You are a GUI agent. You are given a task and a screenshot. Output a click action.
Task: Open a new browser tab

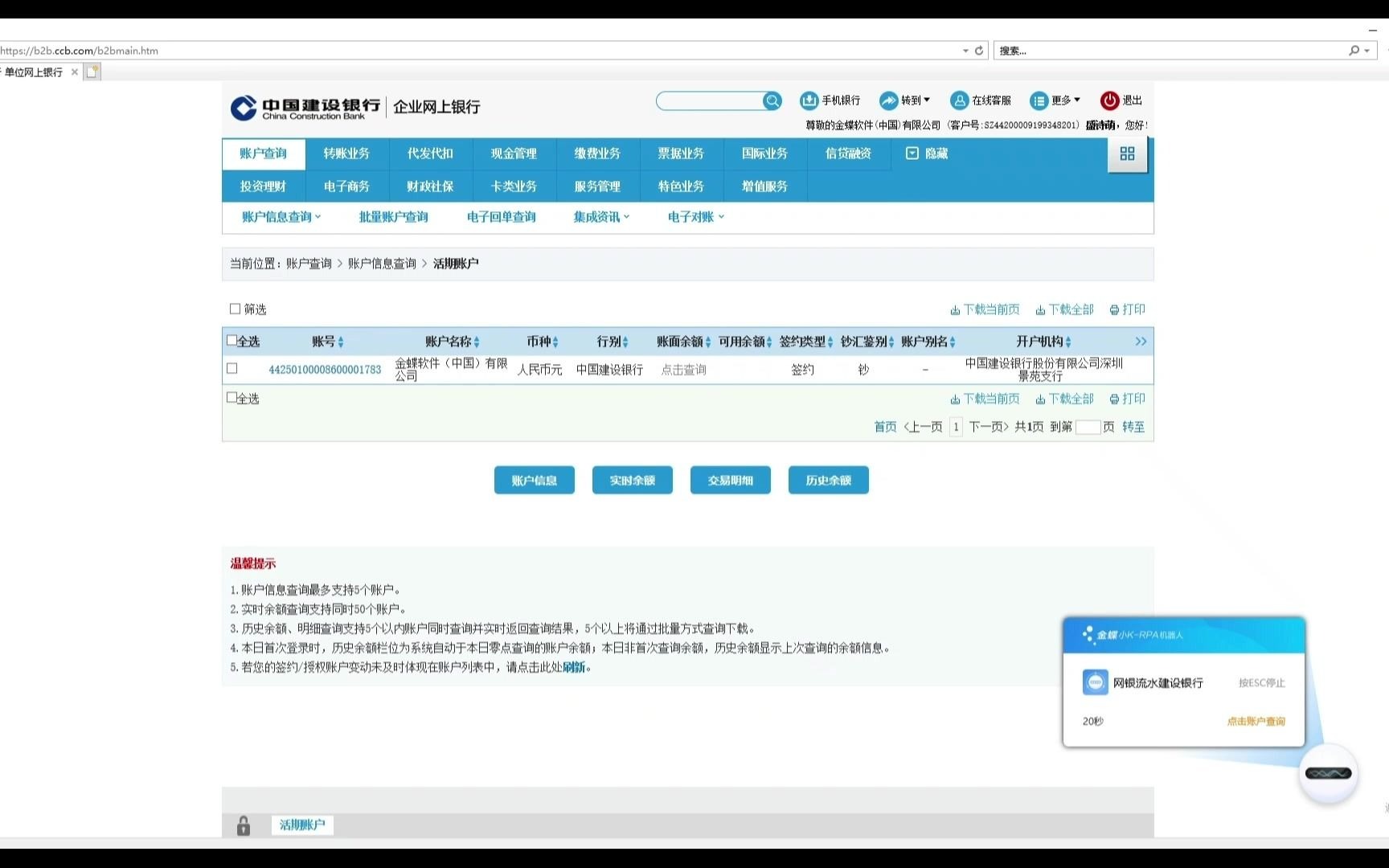(92, 72)
